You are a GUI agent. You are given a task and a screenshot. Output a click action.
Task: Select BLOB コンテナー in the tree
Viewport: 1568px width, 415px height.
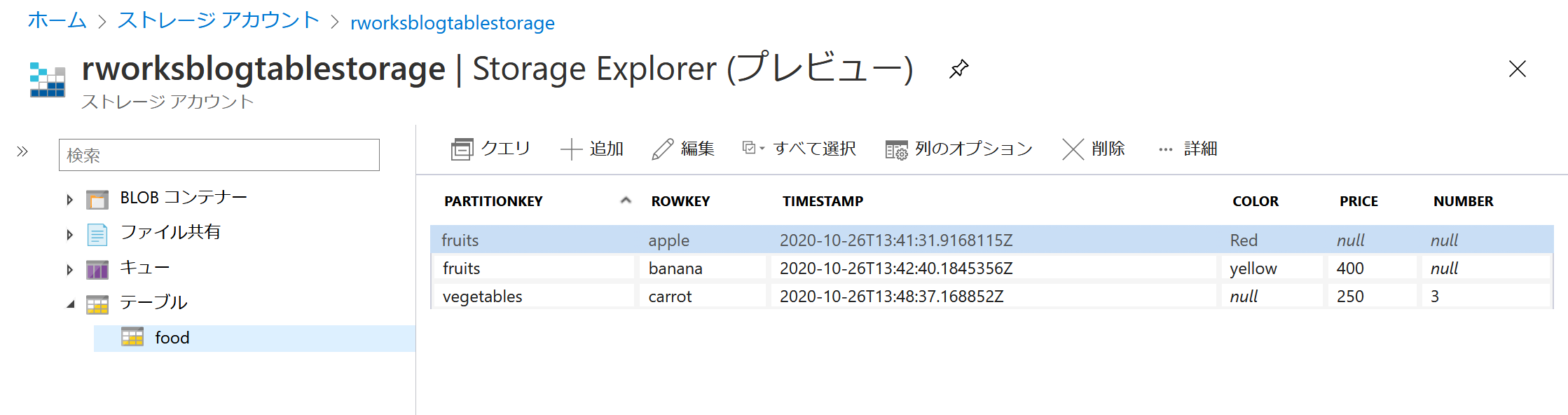click(x=184, y=198)
